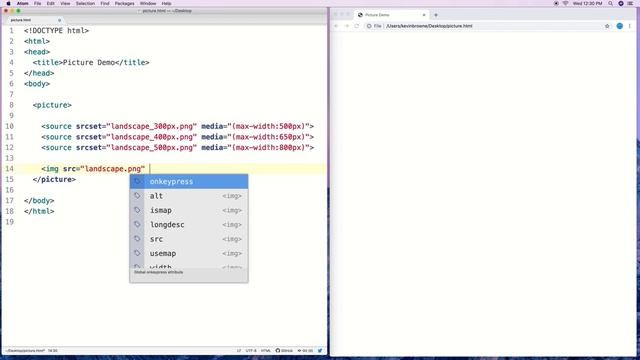
Task: Close the Picture Demo tab in Chrome
Action: pyautogui.click(x=424, y=15)
